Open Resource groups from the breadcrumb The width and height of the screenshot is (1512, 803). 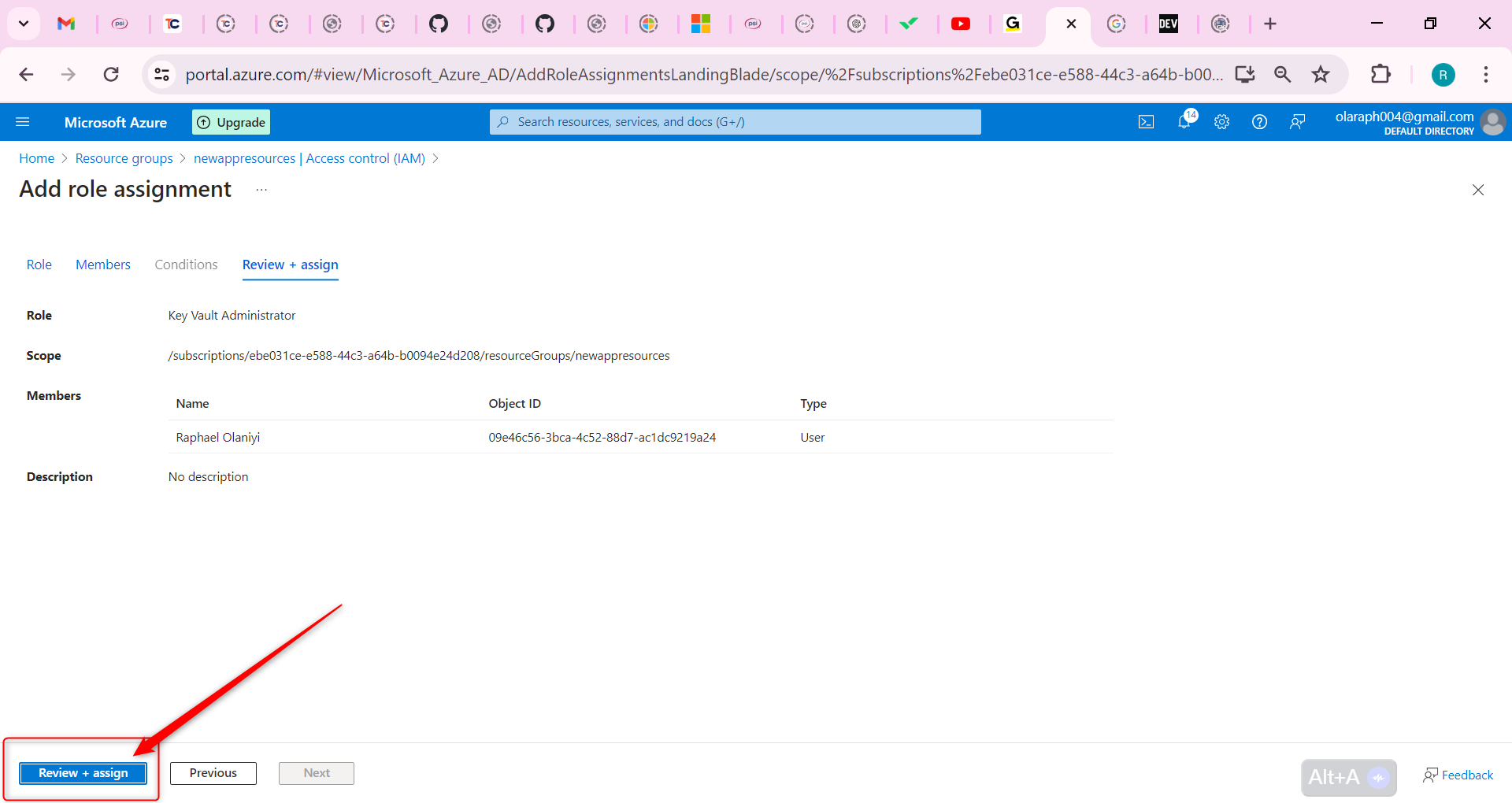124,158
